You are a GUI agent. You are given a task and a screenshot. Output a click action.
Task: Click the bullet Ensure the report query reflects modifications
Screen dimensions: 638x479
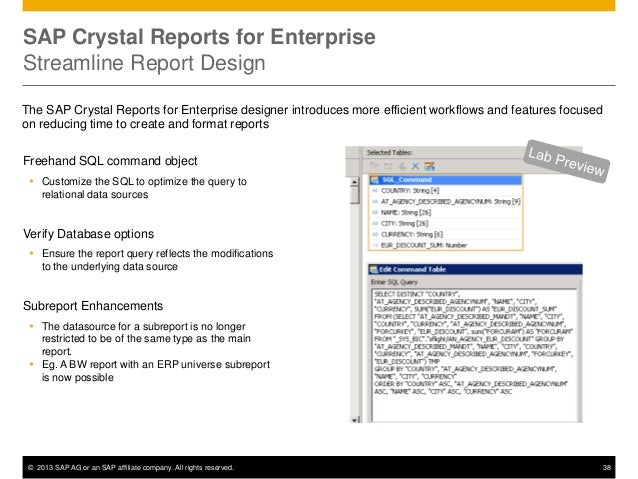[x=157, y=260]
